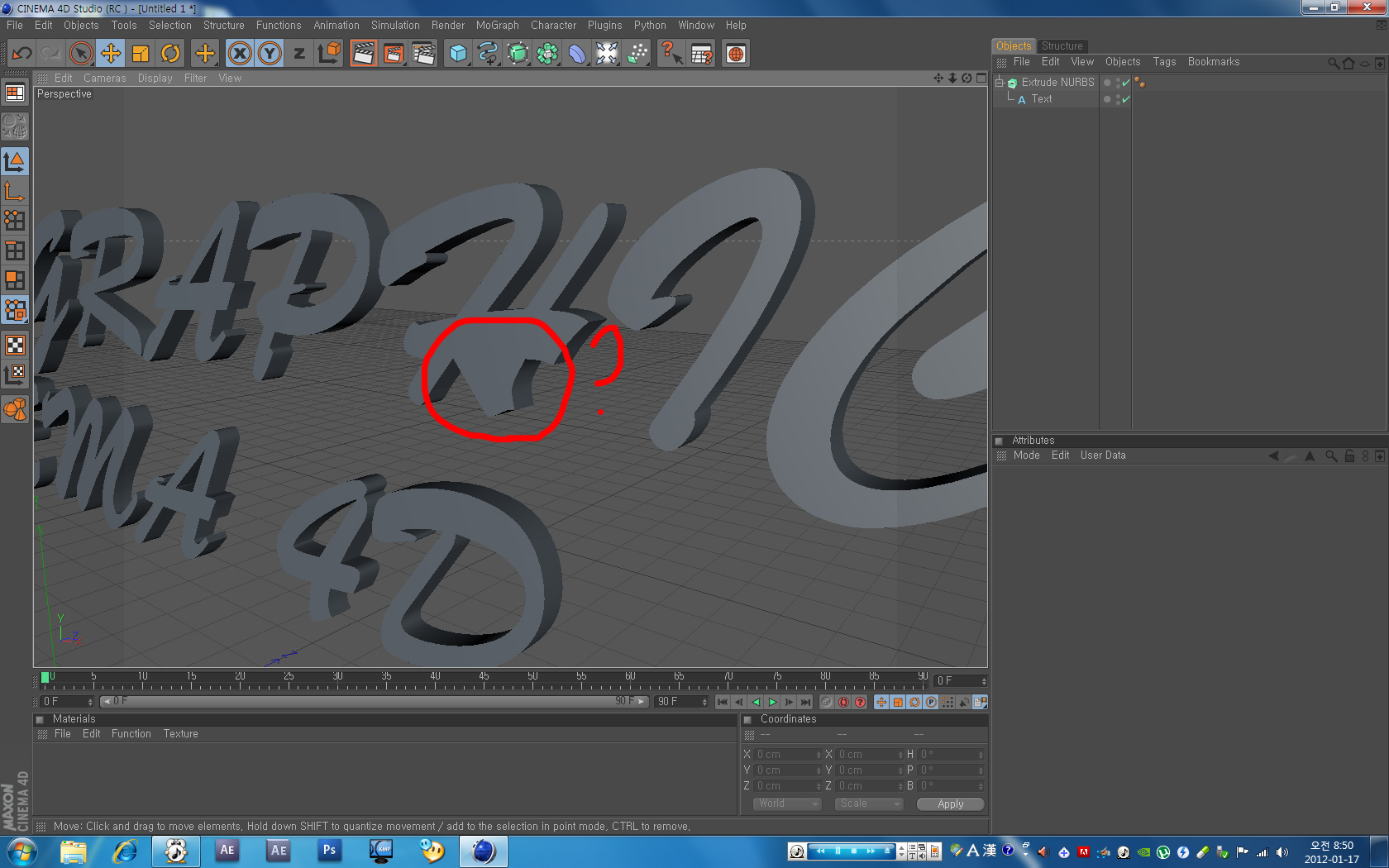Open the particle emitter icon
The height and width of the screenshot is (868, 1389).
(x=637, y=54)
